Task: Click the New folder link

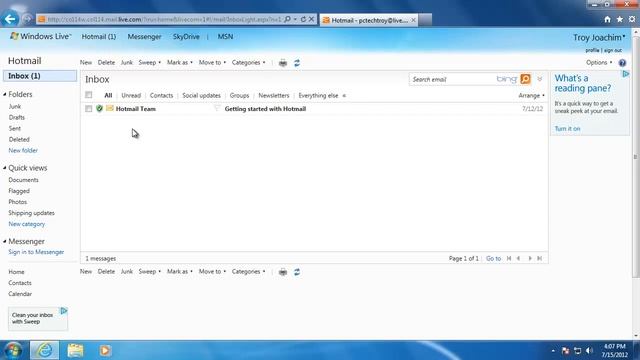Action: point(23,150)
